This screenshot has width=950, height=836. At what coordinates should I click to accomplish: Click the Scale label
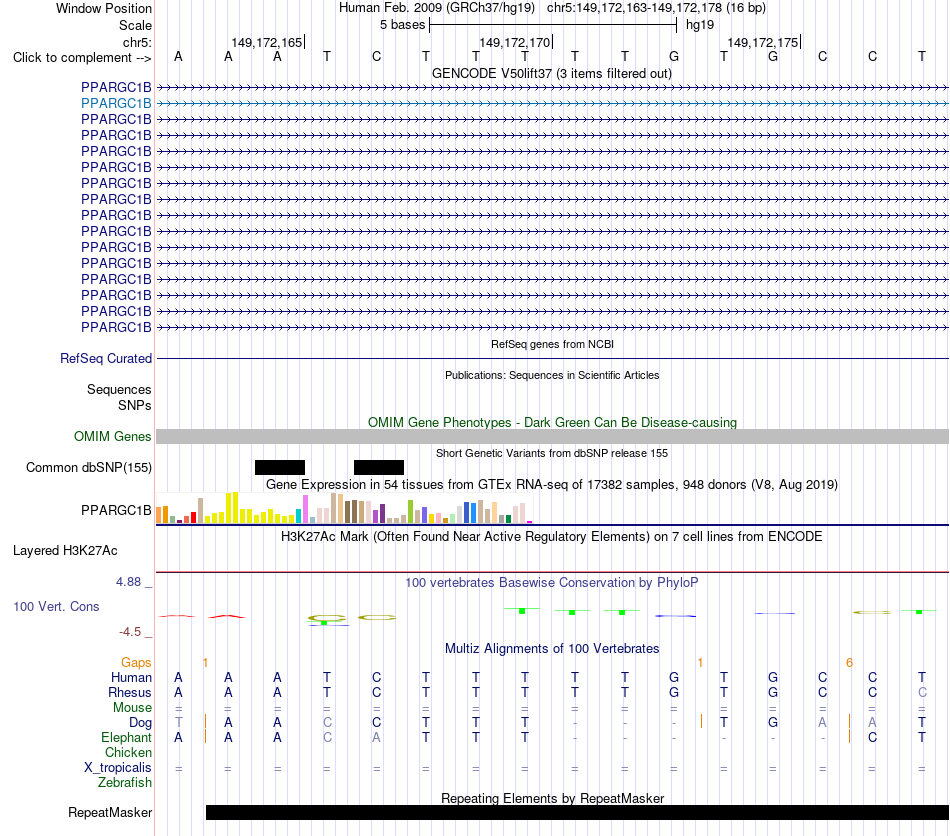(x=135, y=25)
